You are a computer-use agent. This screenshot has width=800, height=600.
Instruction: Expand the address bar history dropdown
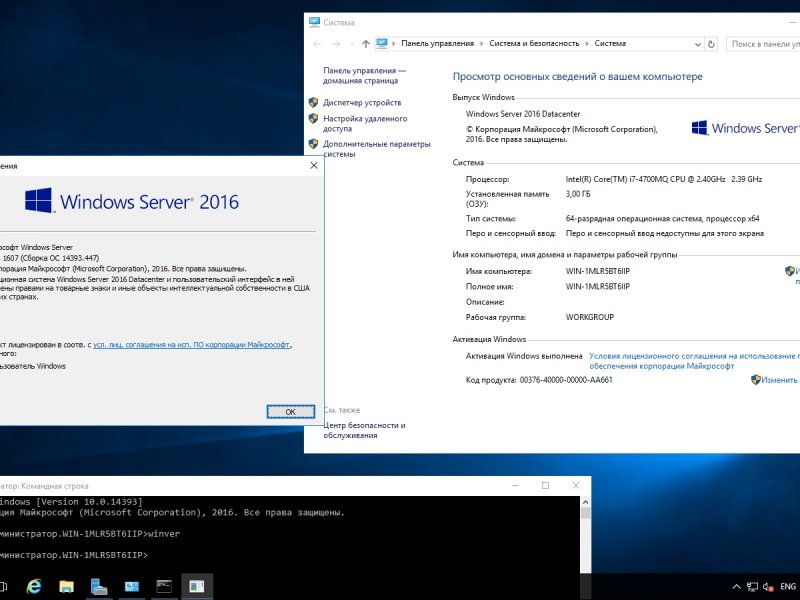(x=697, y=44)
